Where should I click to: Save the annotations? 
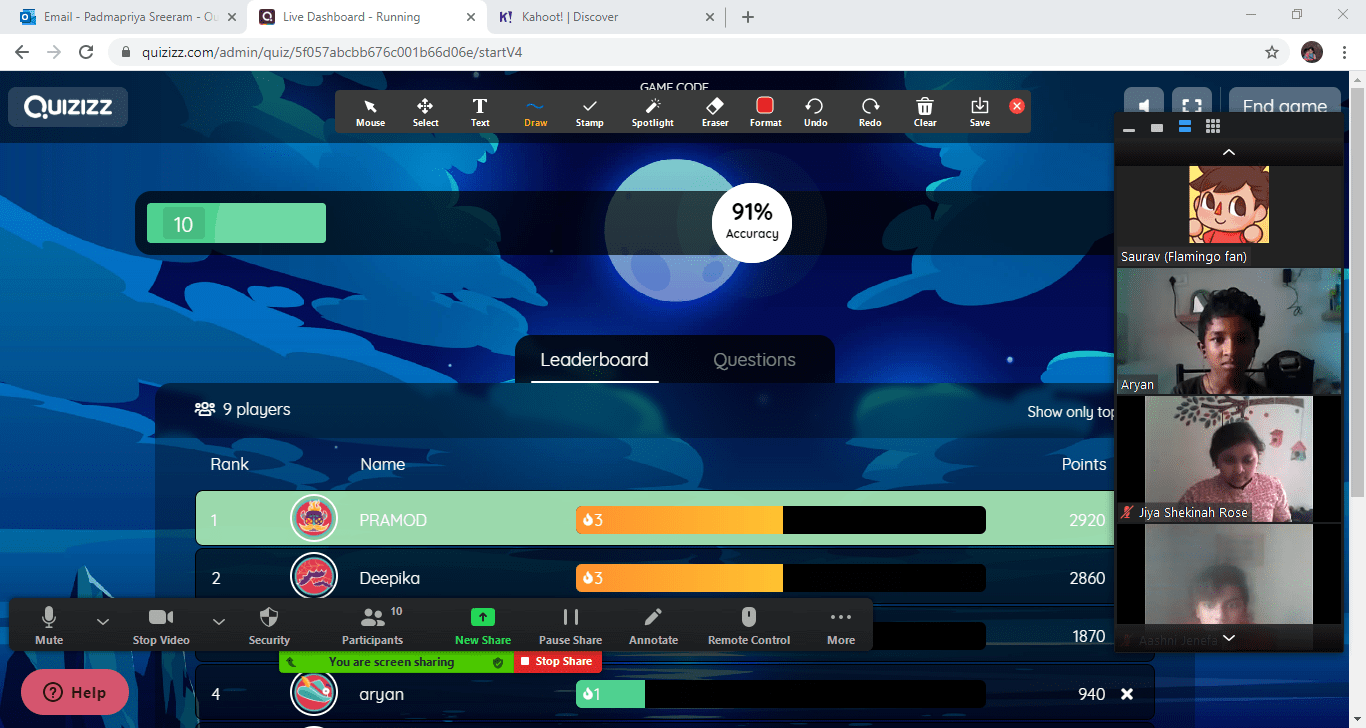coord(979,111)
